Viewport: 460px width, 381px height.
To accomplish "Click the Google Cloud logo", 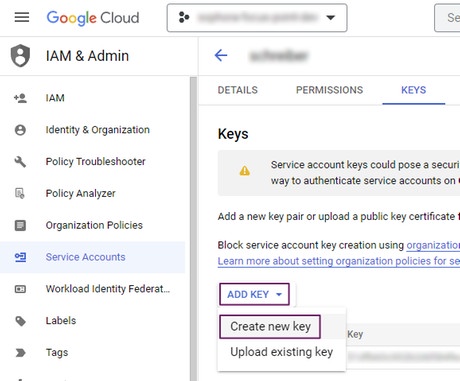I will coord(93,18).
